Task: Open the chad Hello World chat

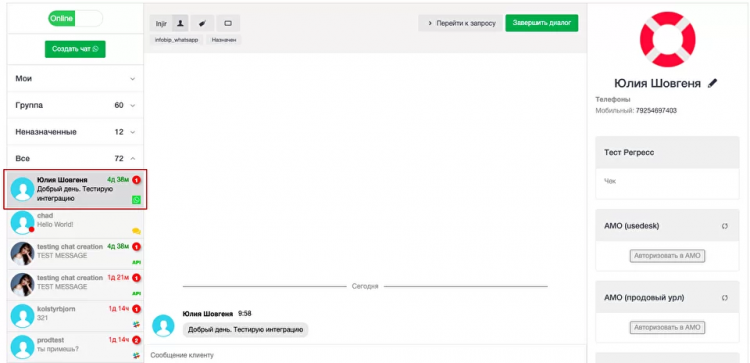Action: [75, 224]
